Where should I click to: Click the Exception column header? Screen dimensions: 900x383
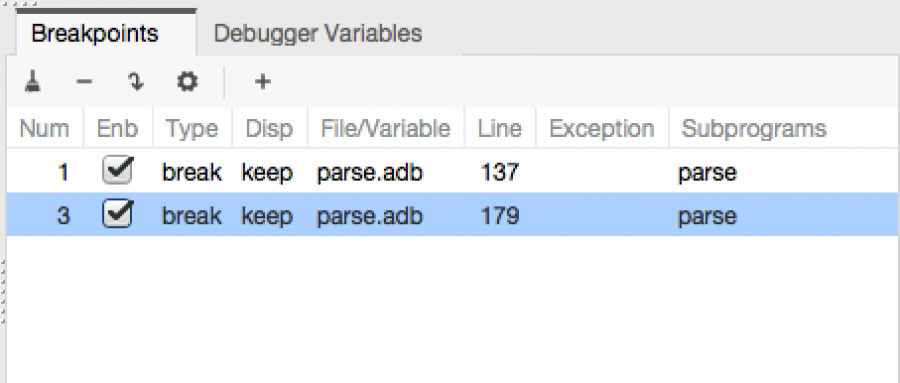point(602,129)
